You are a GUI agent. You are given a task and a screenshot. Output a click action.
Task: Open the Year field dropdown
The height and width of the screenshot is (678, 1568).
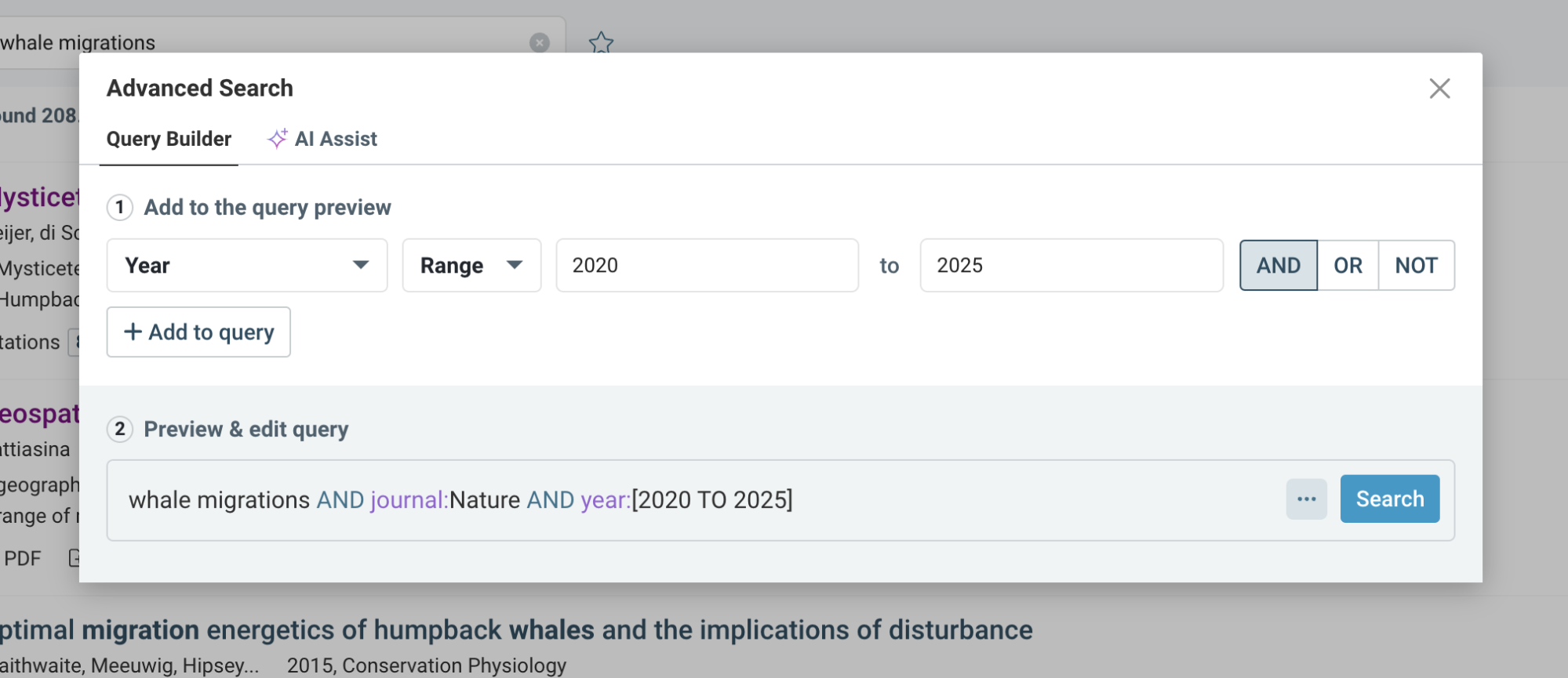tap(246, 266)
